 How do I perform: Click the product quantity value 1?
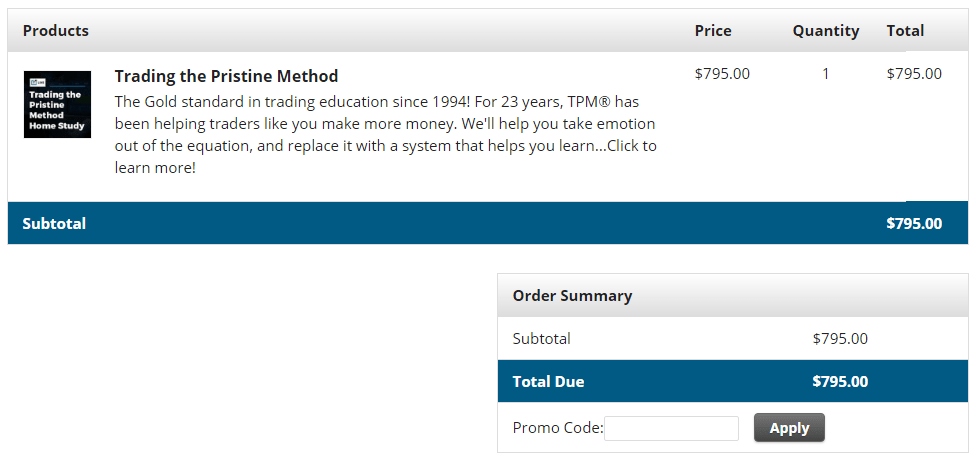point(825,74)
